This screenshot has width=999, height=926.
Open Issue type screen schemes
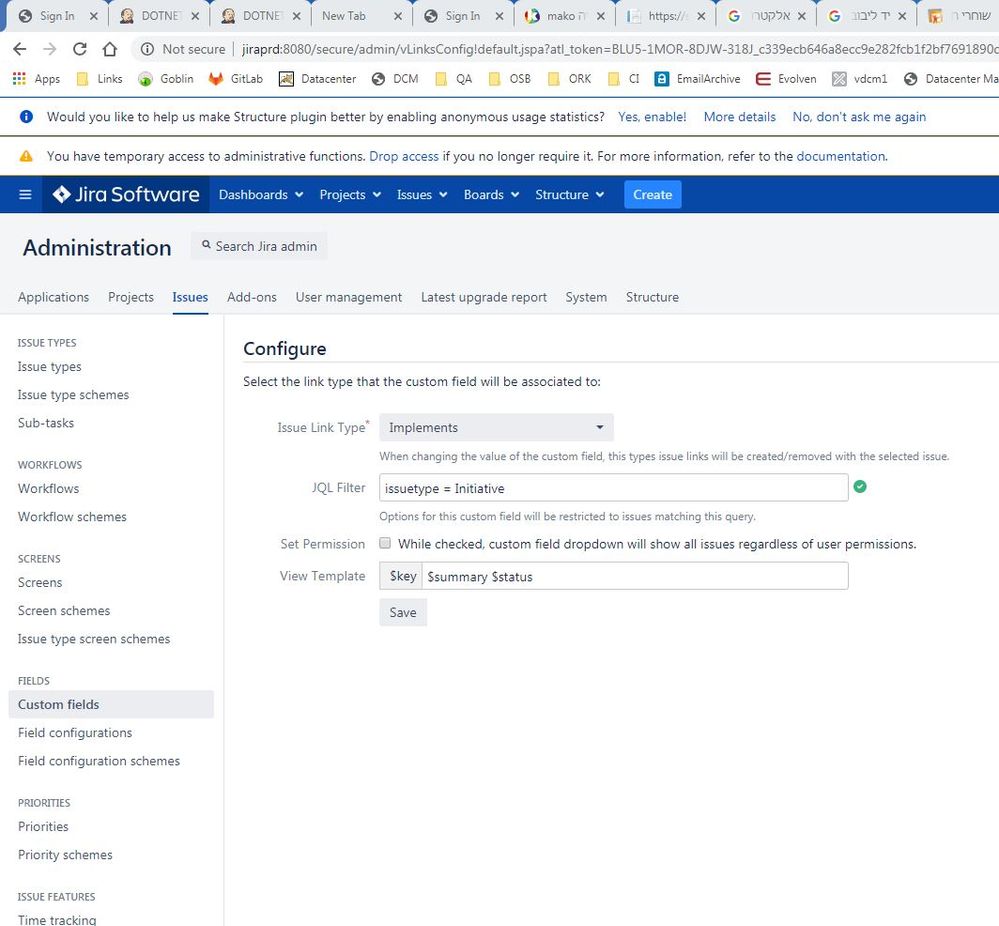tap(94, 639)
